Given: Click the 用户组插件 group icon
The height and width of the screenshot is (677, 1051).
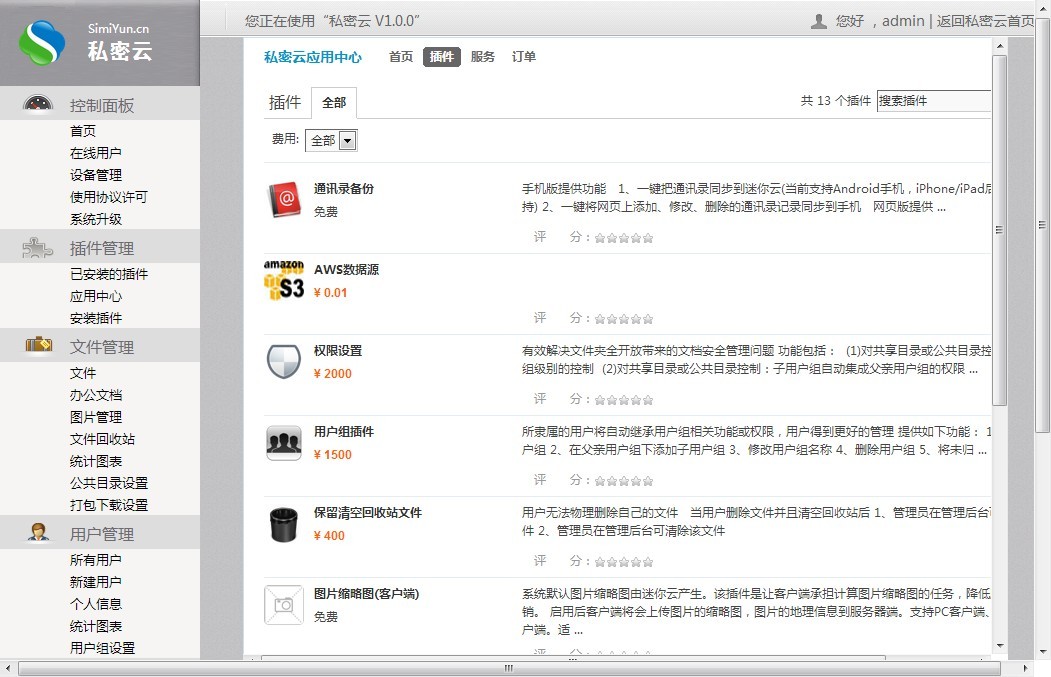Looking at the screenshot, I should [284, 443].
